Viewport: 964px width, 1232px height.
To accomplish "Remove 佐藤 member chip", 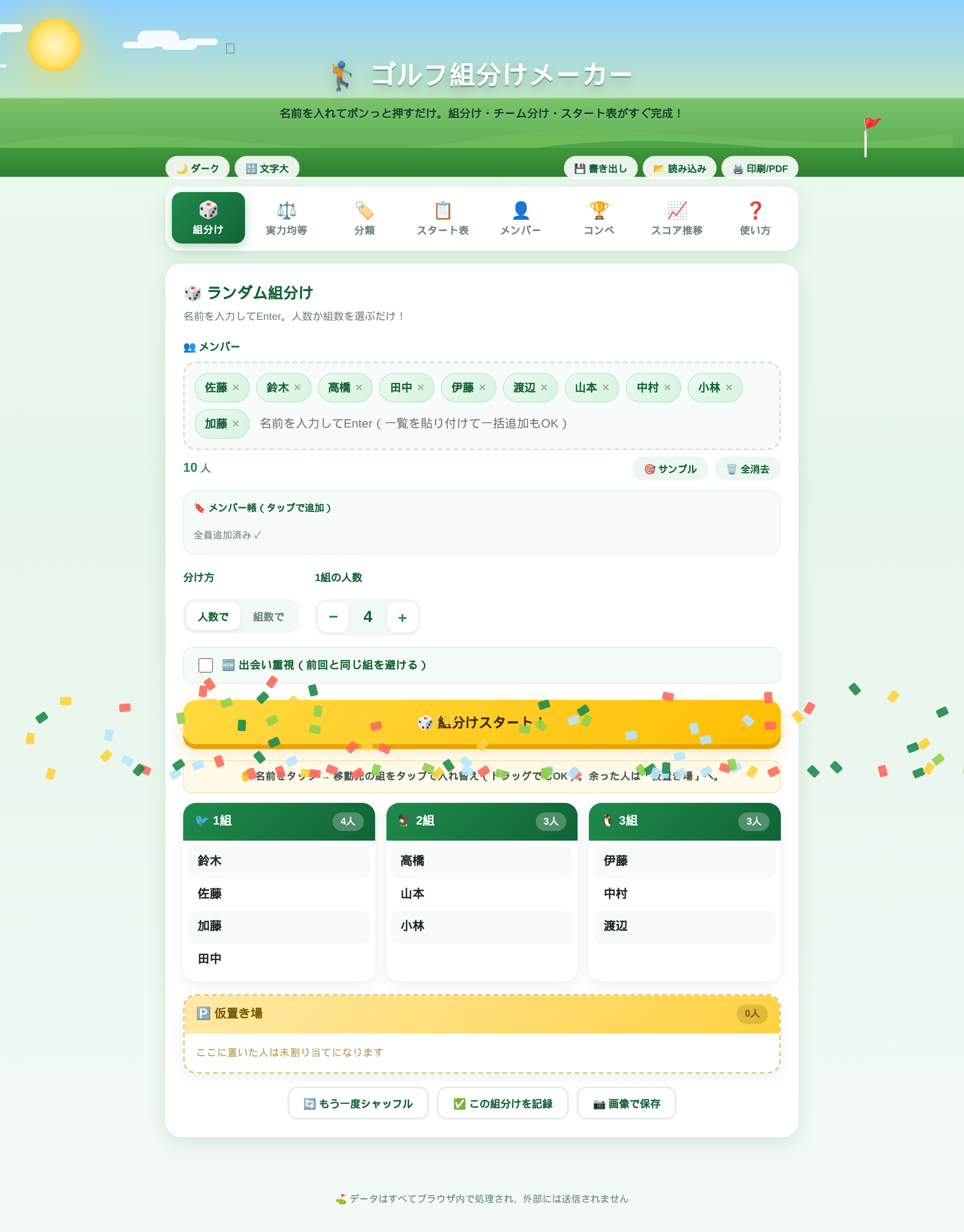I will (x=236, y=387).
